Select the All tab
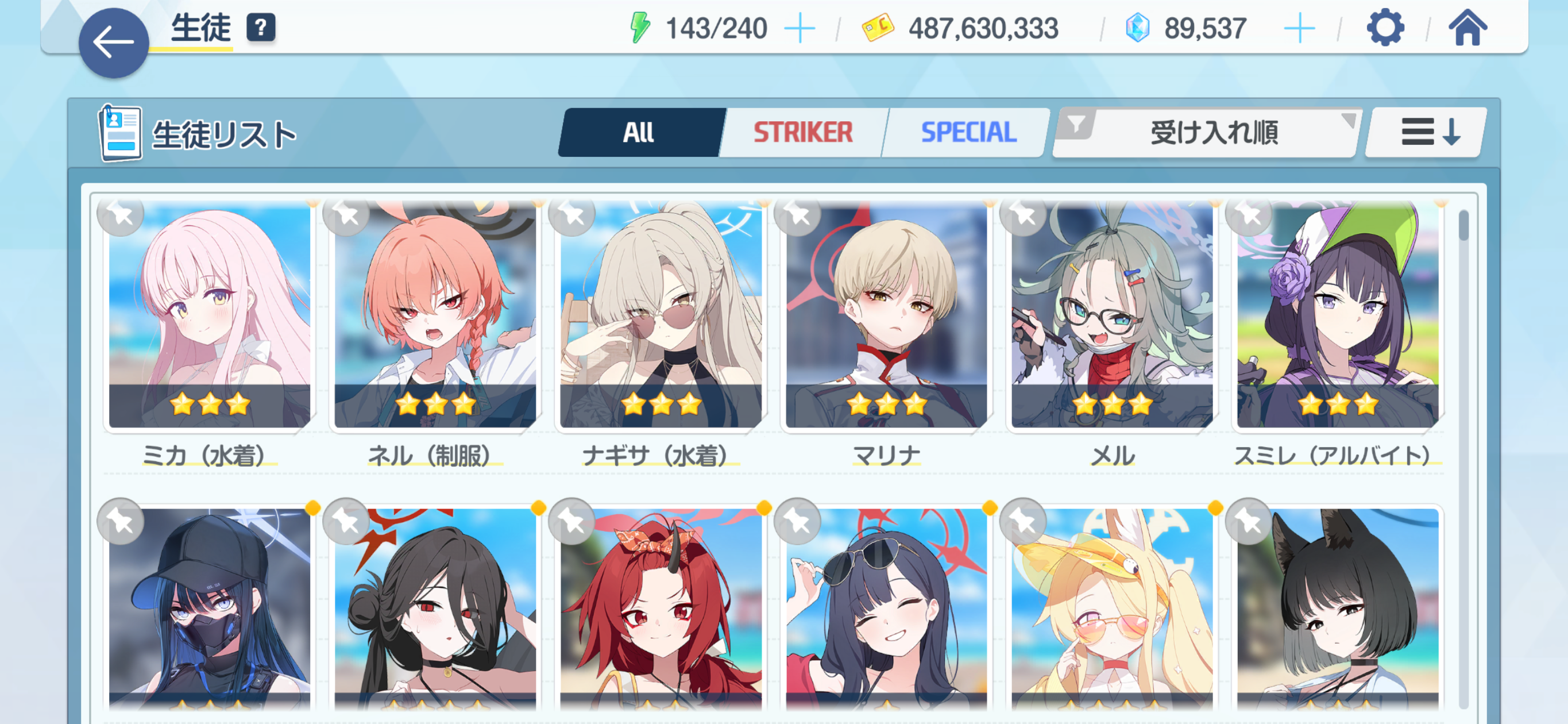 point(639,133)
